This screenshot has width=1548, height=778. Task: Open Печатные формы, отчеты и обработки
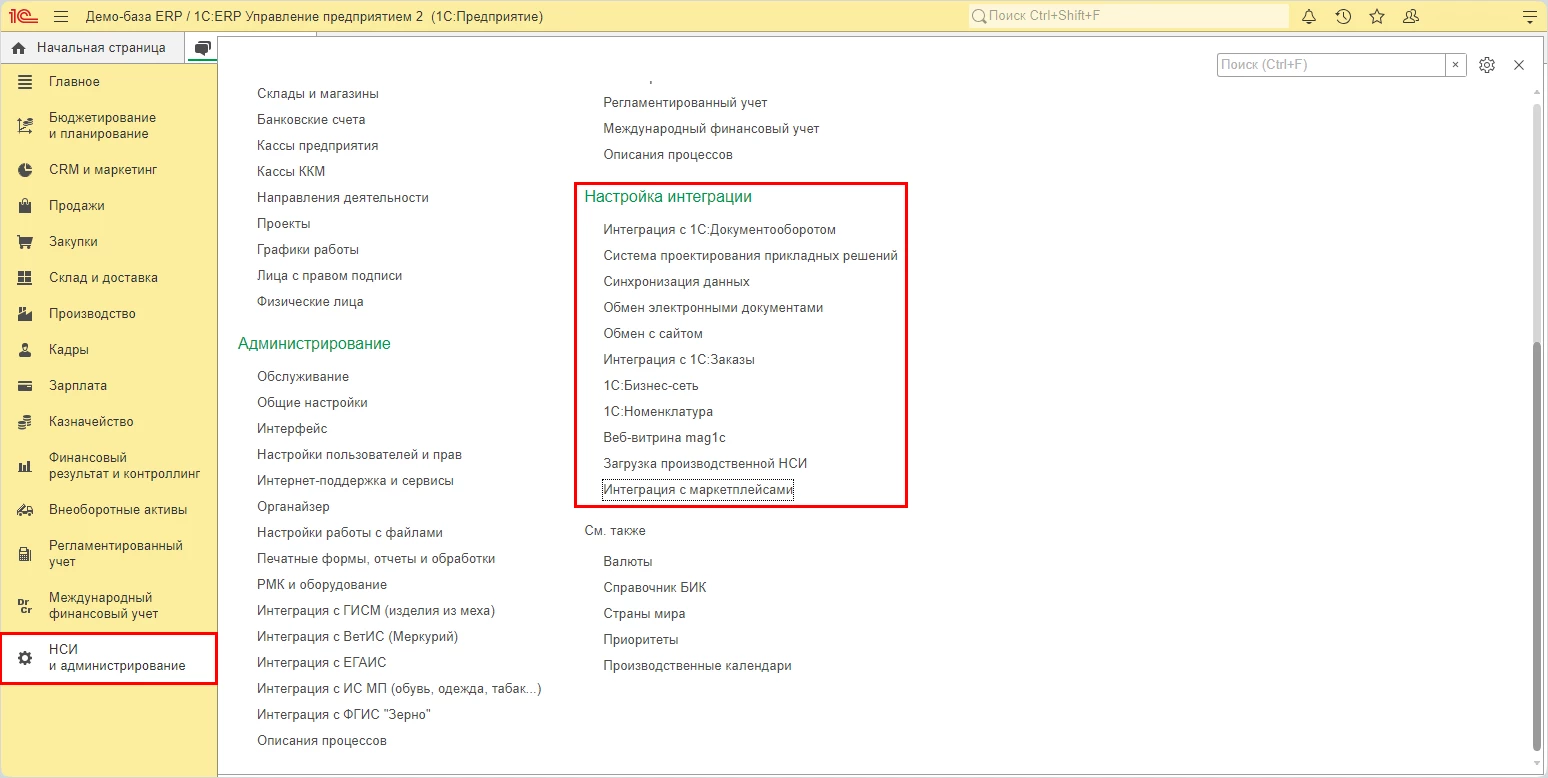point(376,559)
